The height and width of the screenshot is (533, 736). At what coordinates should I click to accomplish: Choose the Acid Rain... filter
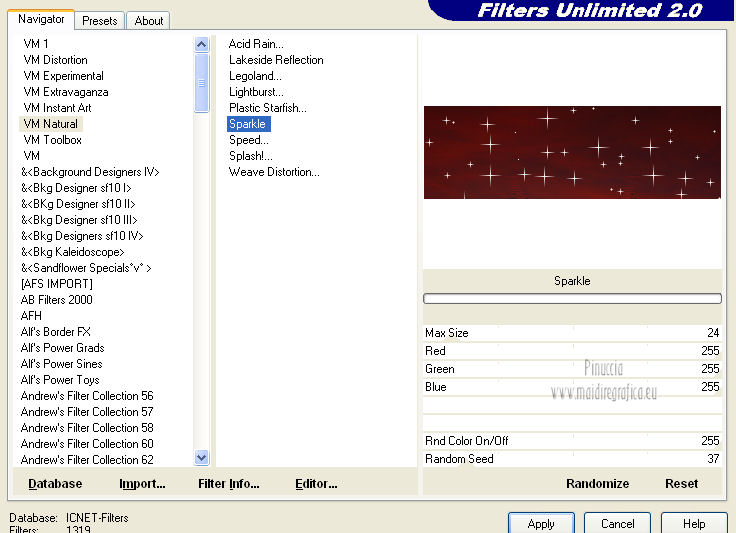pos(256,44)
